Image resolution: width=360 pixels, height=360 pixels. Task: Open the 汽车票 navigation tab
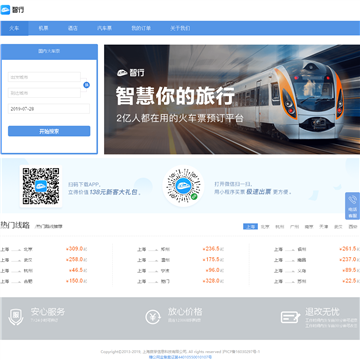pyautogui.click(x=104, y=28)
